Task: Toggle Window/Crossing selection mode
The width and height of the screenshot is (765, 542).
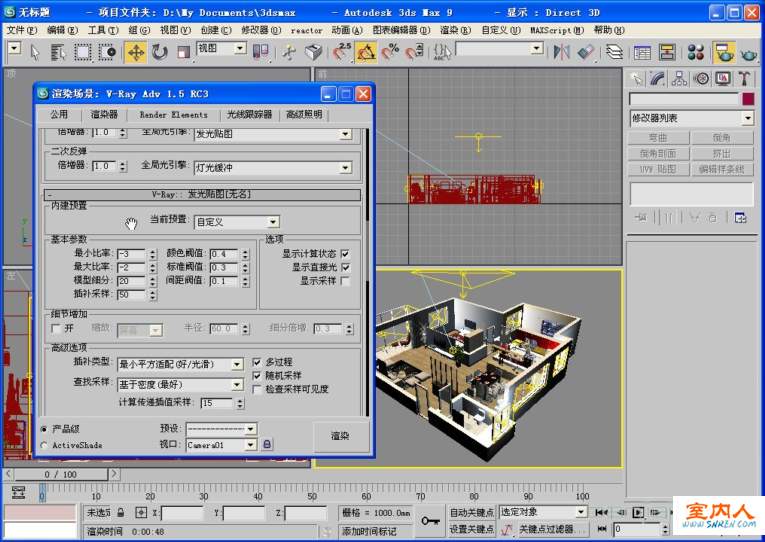Action: (x=107, y=52)
